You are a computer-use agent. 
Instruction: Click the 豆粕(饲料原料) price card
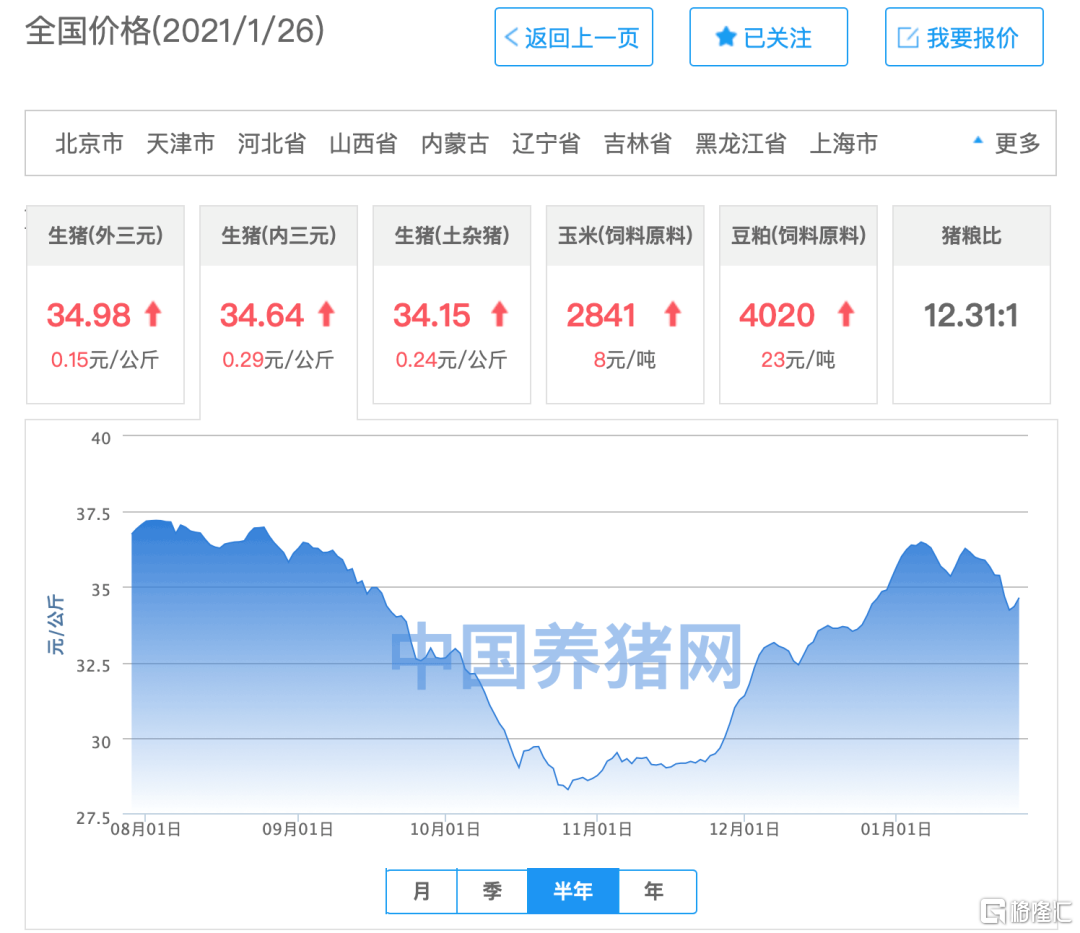coord(798,304)
